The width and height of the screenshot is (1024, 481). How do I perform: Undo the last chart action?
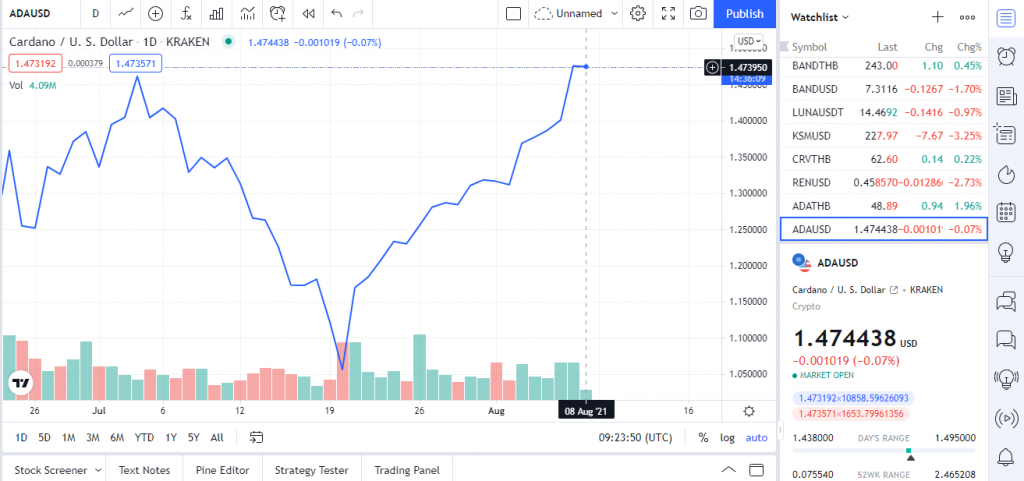(x=336, y=13)
